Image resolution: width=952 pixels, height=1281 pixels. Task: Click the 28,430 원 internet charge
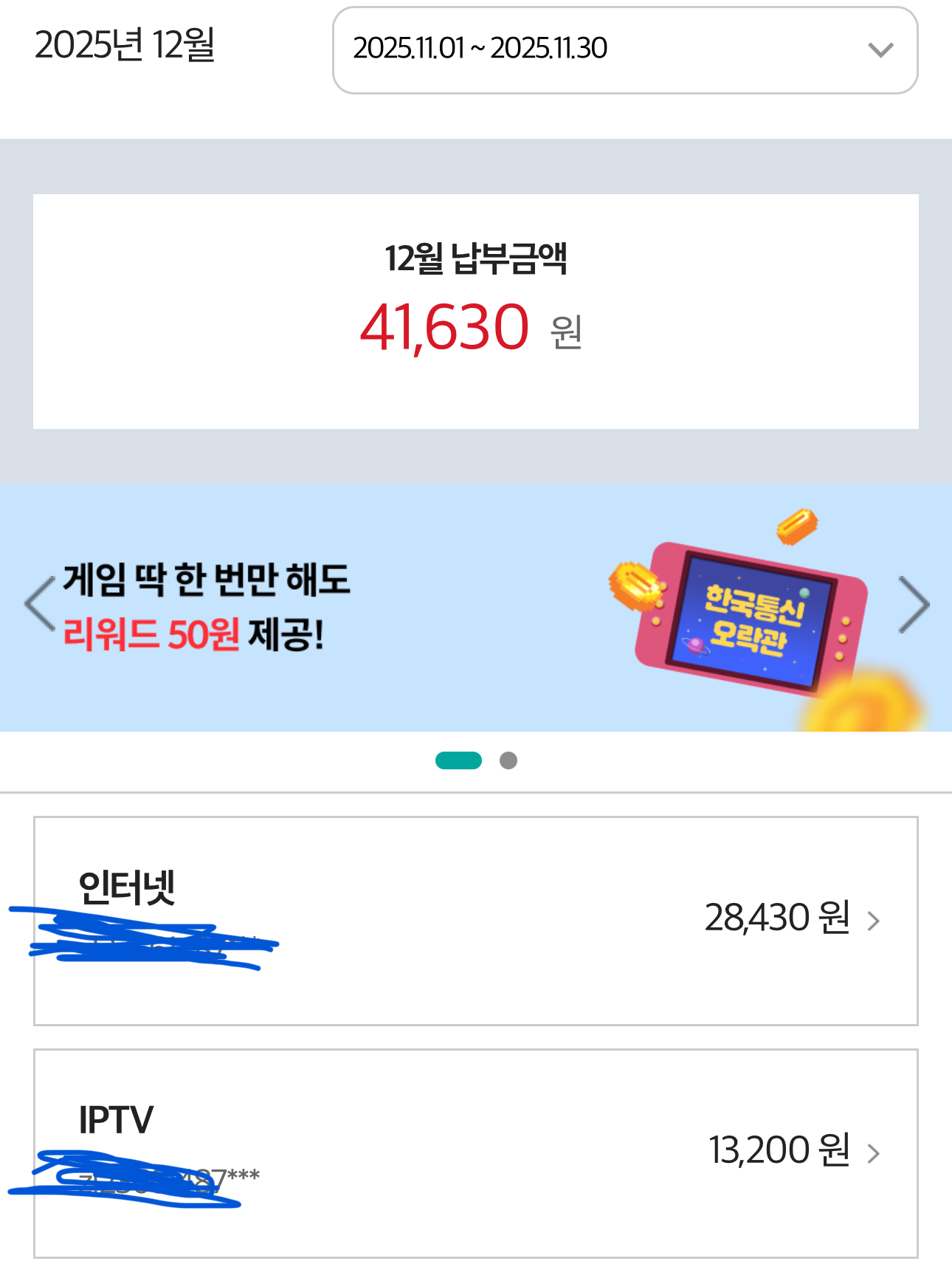(x=777, y=918)
